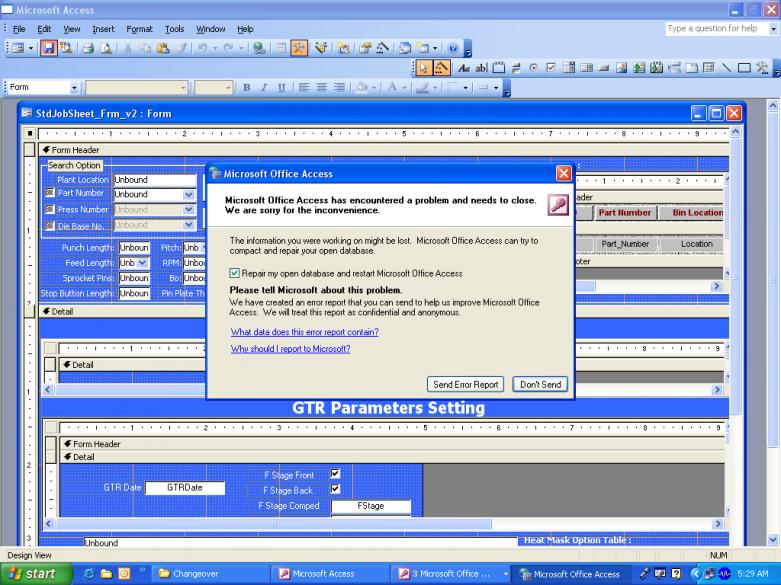
Task: Click the More Controls toolbox icon
Action: coord(762,68)
